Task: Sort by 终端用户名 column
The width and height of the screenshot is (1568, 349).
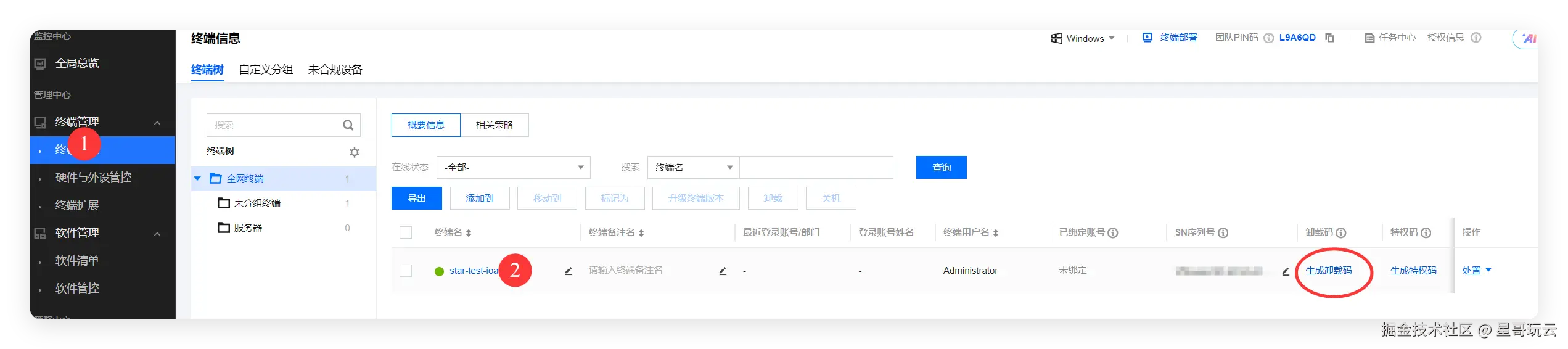Action: pyautogui.click(x=996, y=233)
